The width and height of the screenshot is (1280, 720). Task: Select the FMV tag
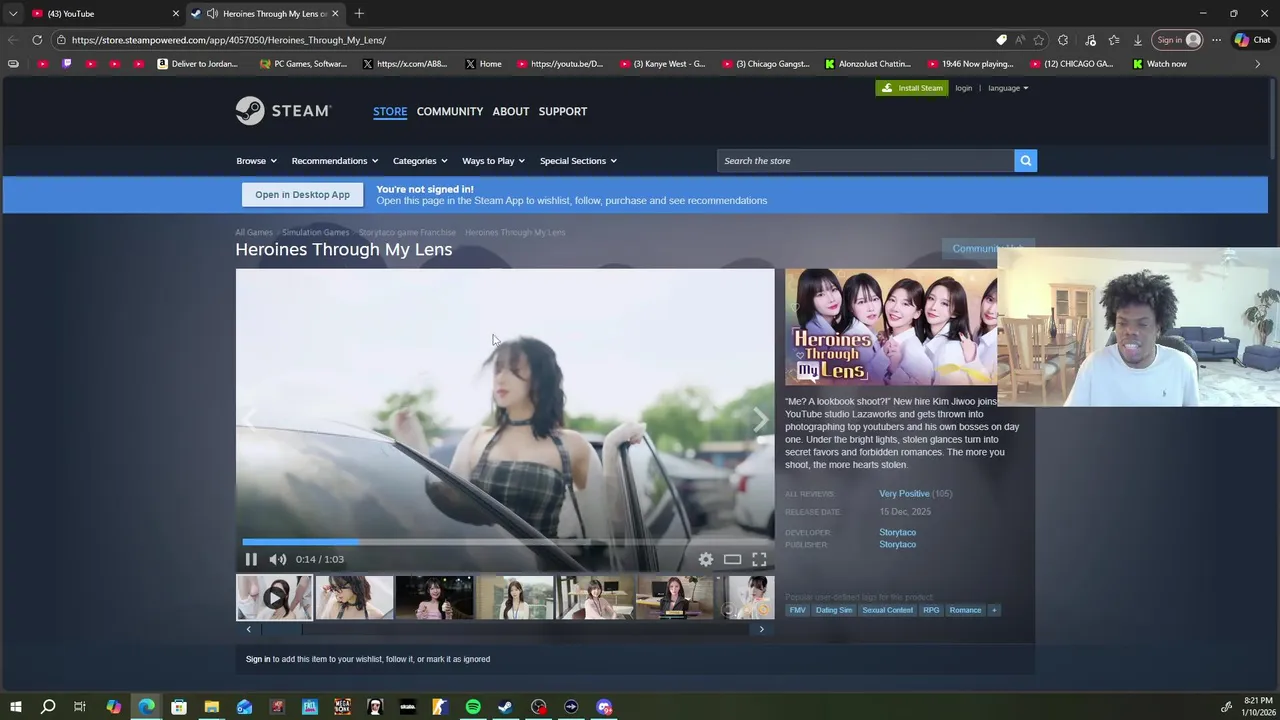pyautogui.click(x=797, y=610)
